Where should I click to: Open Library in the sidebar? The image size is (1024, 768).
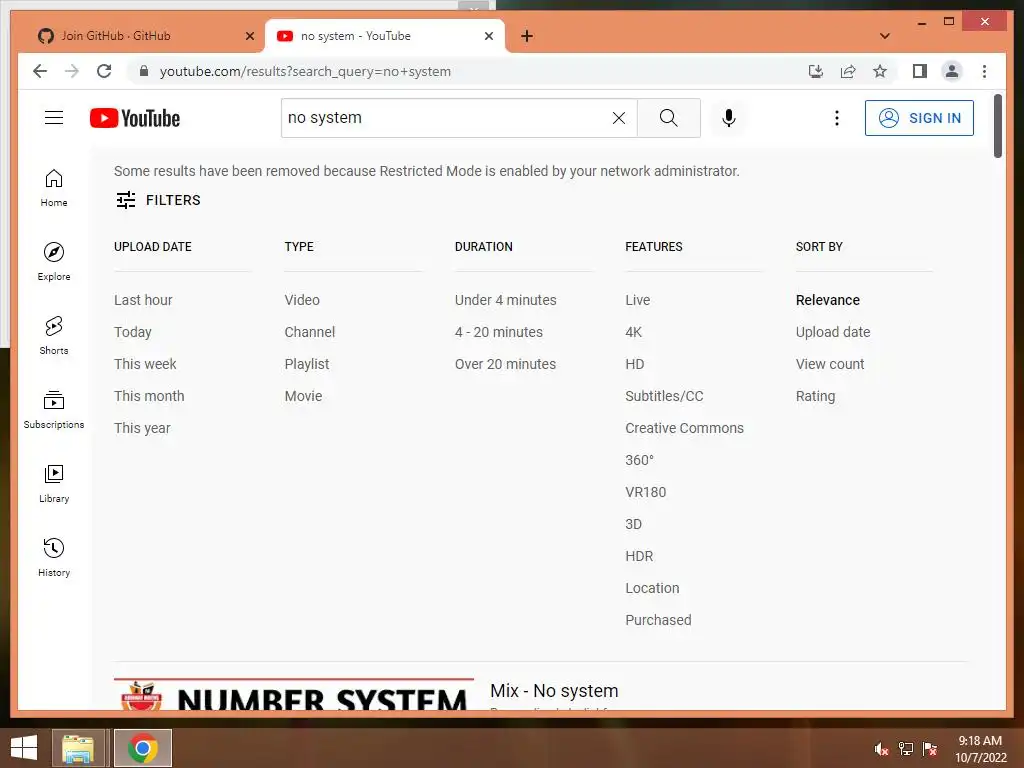point(54,483)
